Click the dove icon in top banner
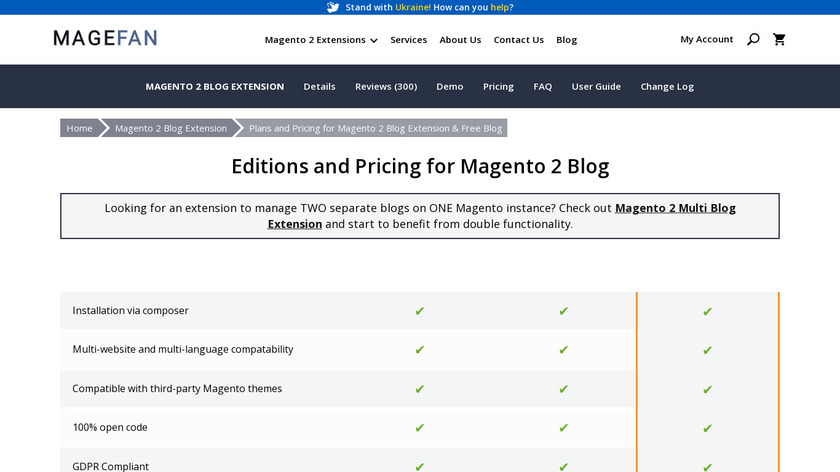The image size is (840, 472). click(333, 7)
